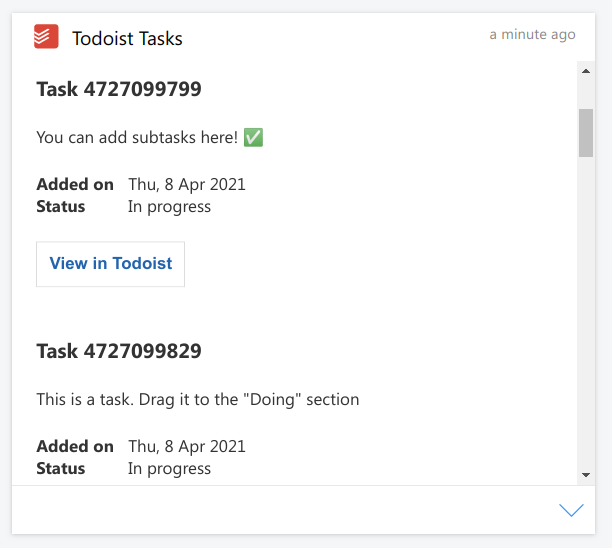Select the Task 4727099829 heading
Image resolution: width=612 pixels, height=548 pixels.
119,351
